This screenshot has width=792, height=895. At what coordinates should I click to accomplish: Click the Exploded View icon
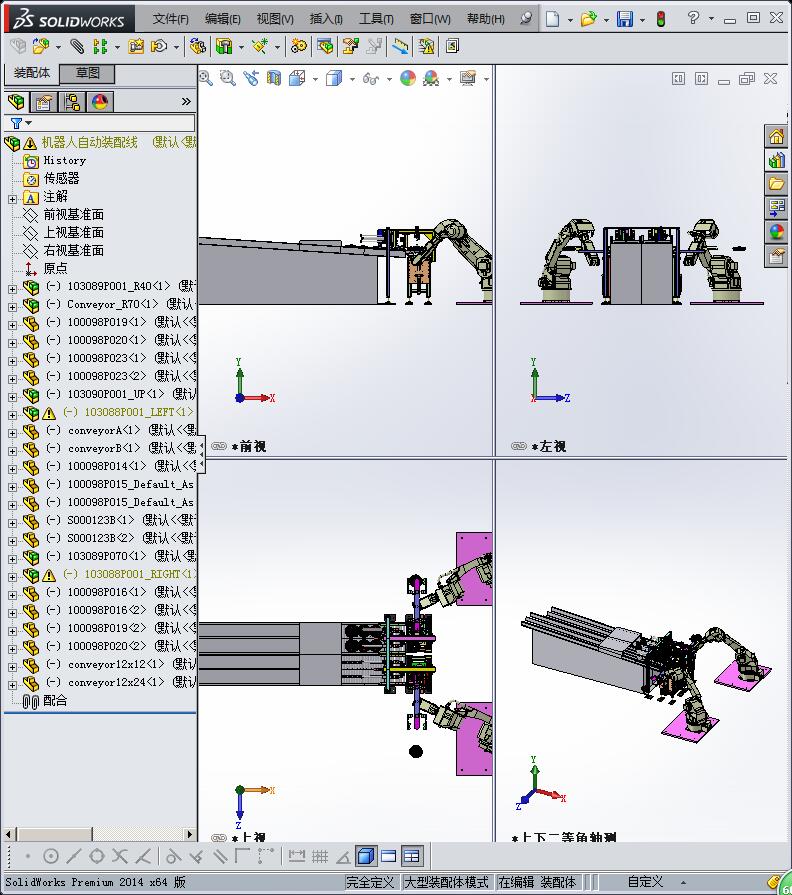[350, 46]
